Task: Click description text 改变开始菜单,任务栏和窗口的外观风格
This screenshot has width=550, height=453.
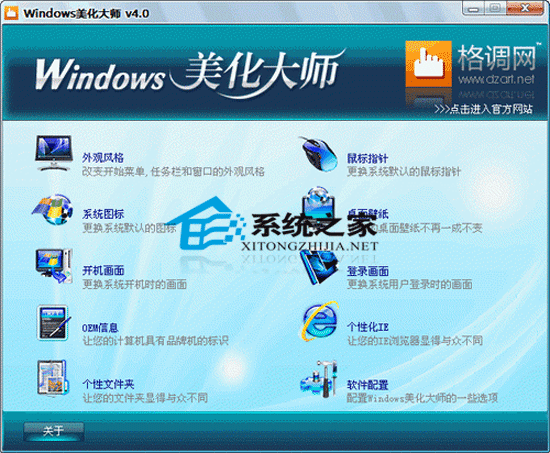Action: [x=173, y=172]
